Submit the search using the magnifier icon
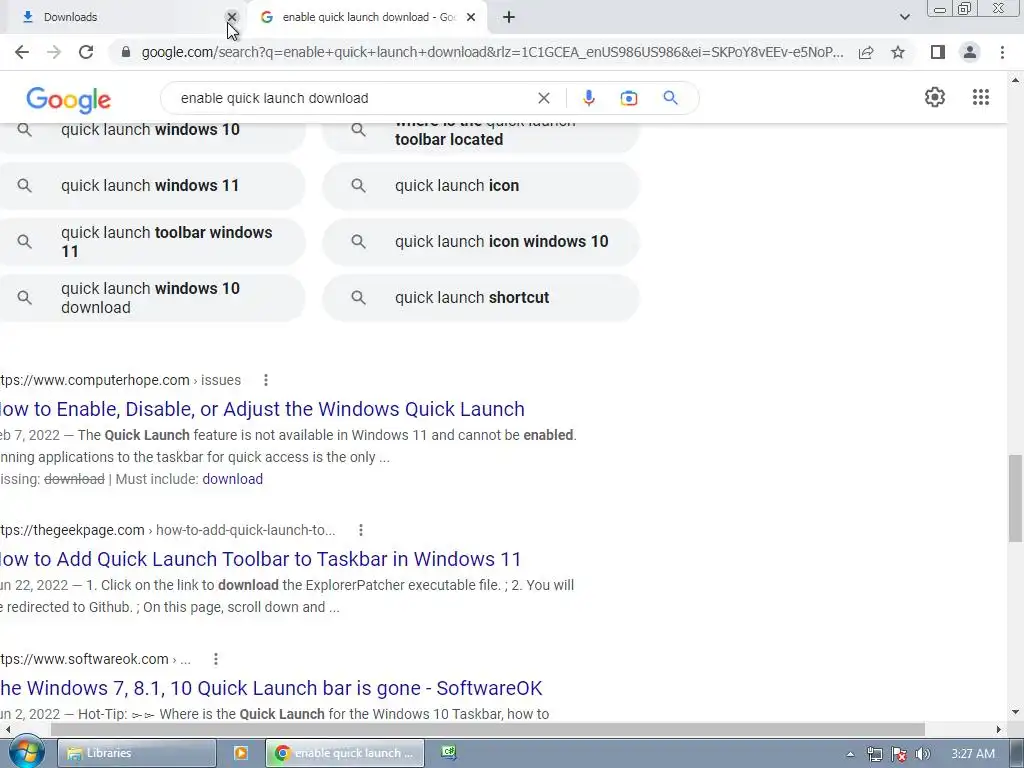The image size is (1024, 768). click(x=670, y=98)
